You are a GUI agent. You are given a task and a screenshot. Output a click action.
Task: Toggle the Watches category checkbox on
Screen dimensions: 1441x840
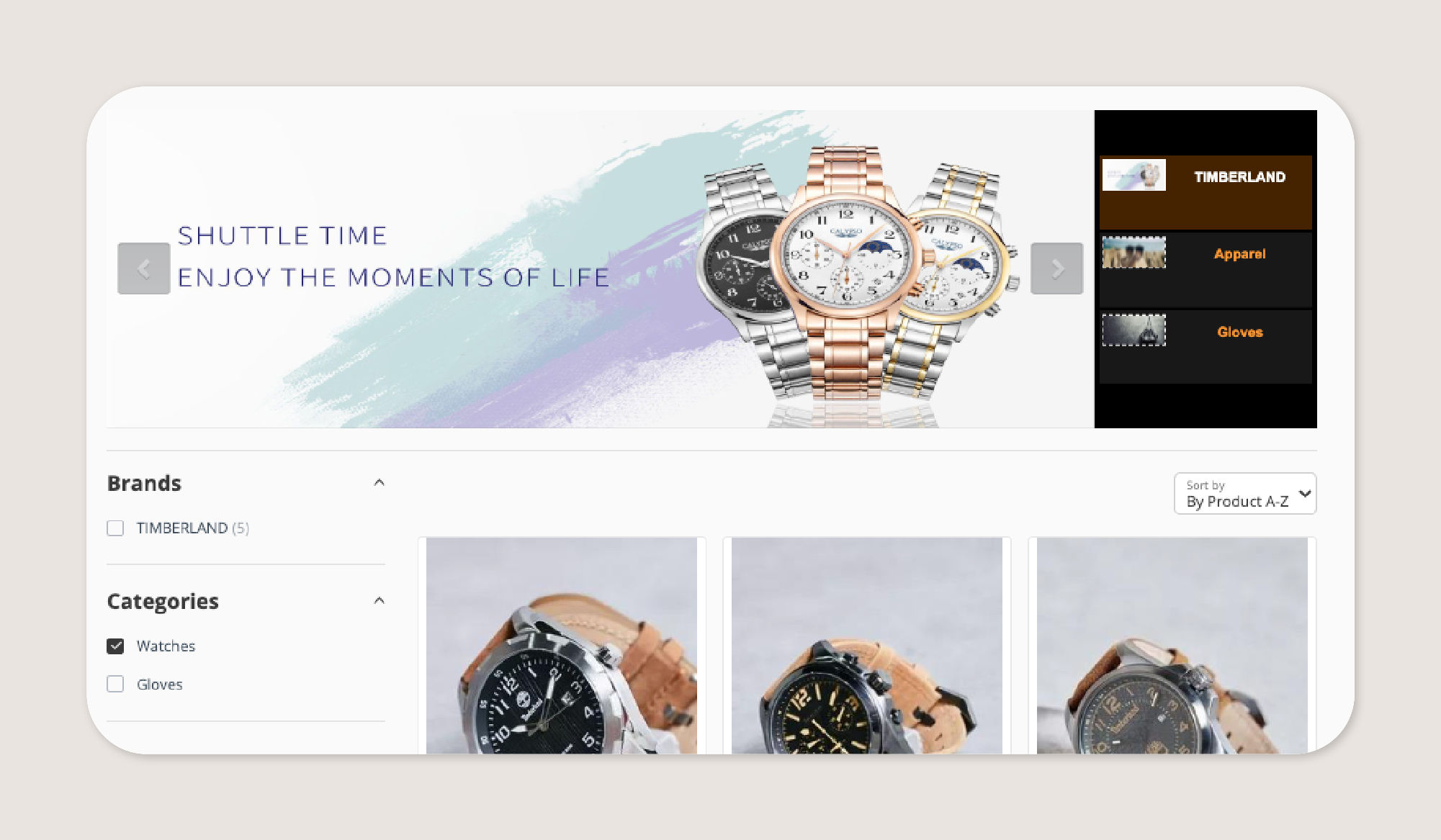pyautogui.click(x=116, y=645)
